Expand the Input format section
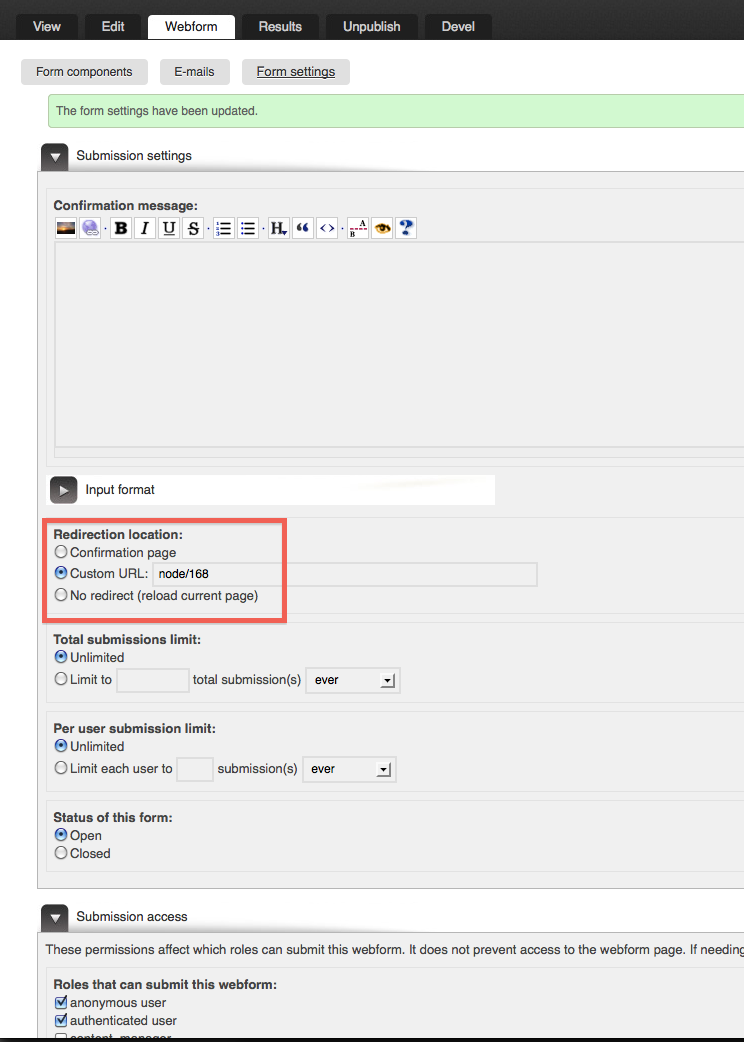The width and height of the screenshot is (744, 1042). pos(63,490)
